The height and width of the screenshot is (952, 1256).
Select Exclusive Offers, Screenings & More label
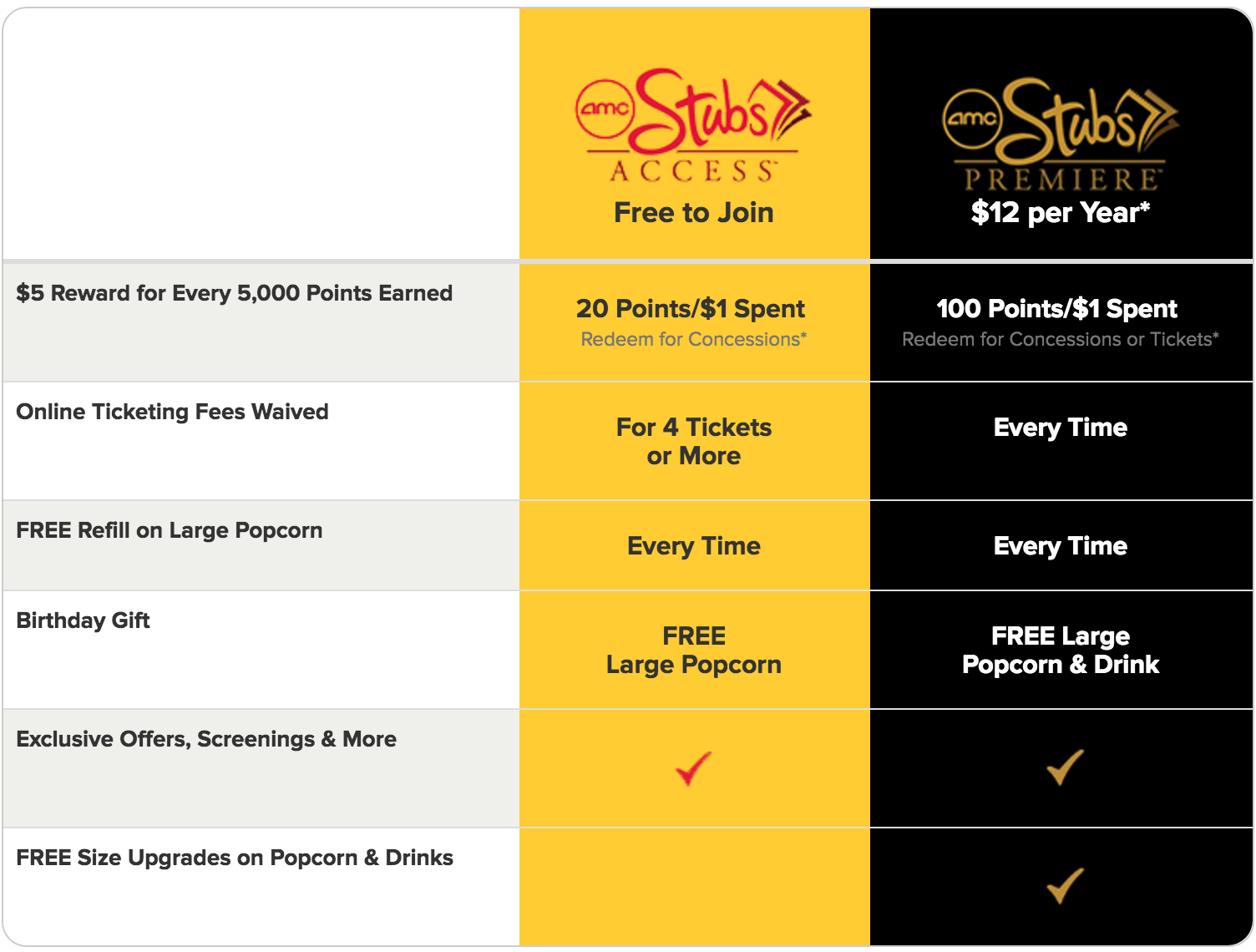[x=206, y=739]
